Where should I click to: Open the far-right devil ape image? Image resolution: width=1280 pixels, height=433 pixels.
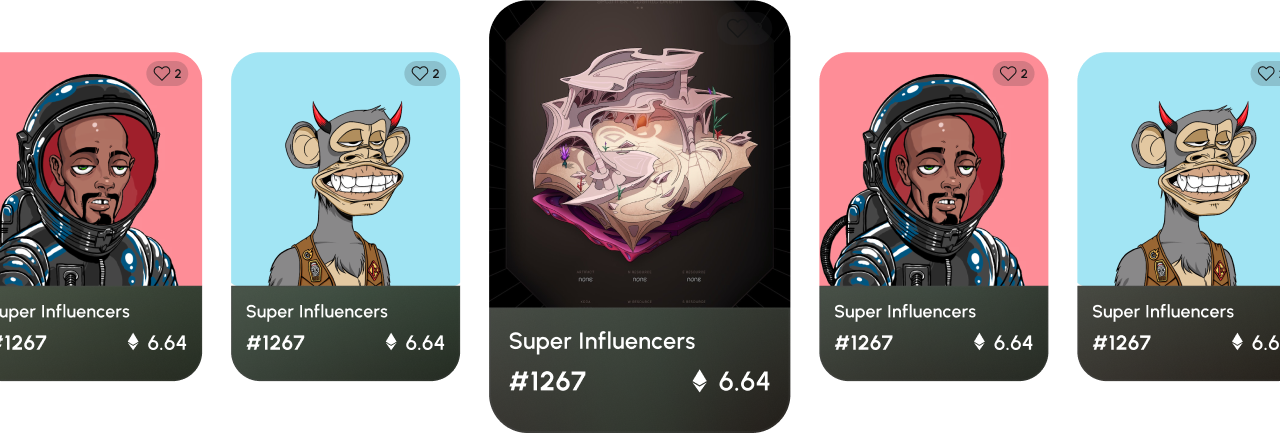(x=1178, y=169)
